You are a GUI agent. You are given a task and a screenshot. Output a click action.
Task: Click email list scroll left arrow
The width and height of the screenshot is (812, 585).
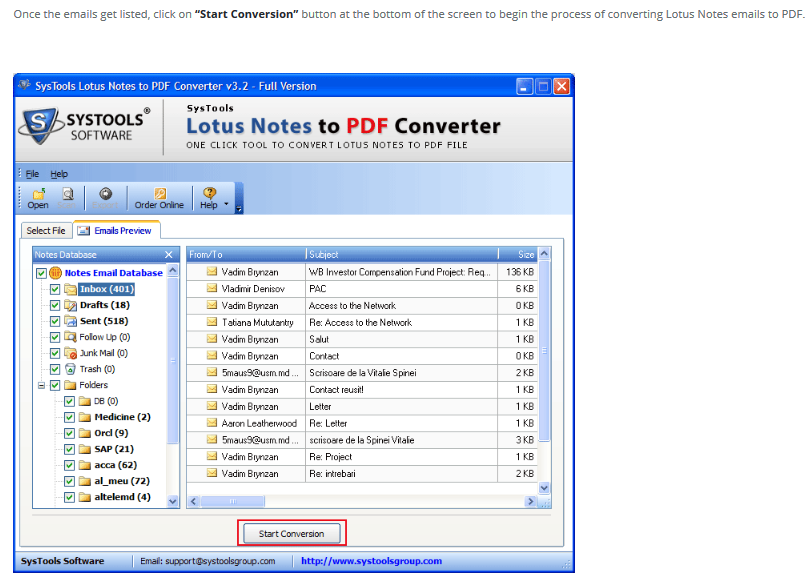click(194, 501)
